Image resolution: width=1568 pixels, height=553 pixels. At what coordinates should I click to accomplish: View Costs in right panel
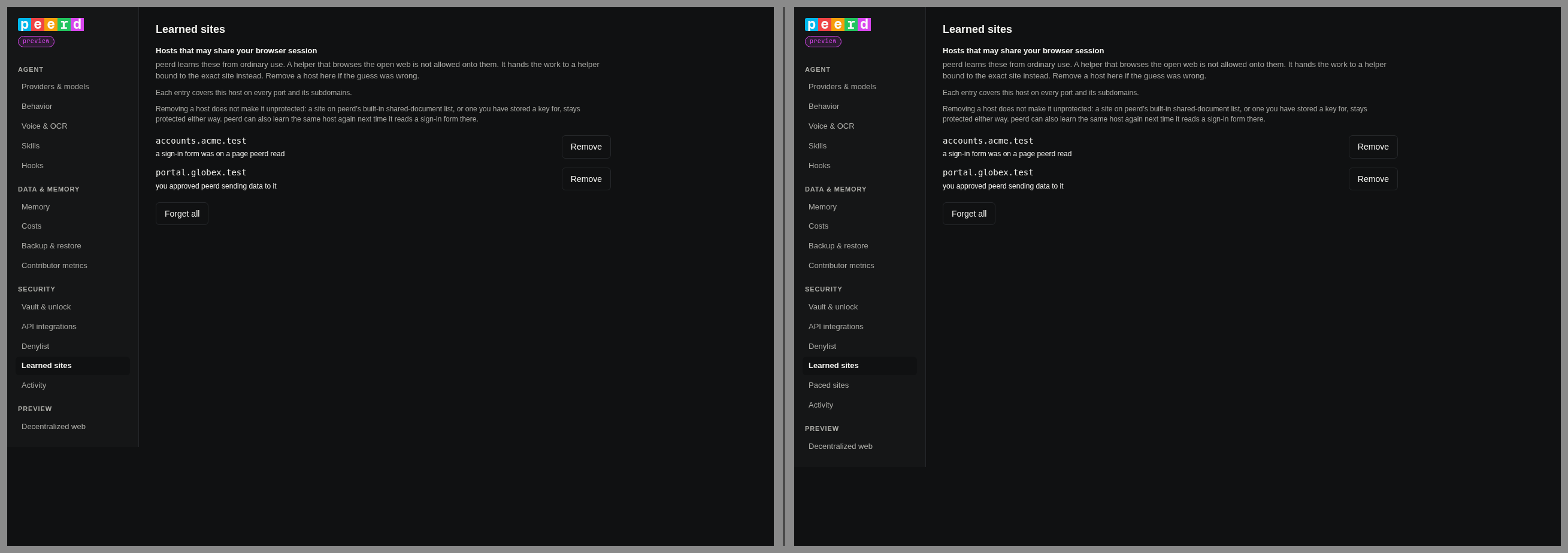pyautogui.click(x=859, y=226)
